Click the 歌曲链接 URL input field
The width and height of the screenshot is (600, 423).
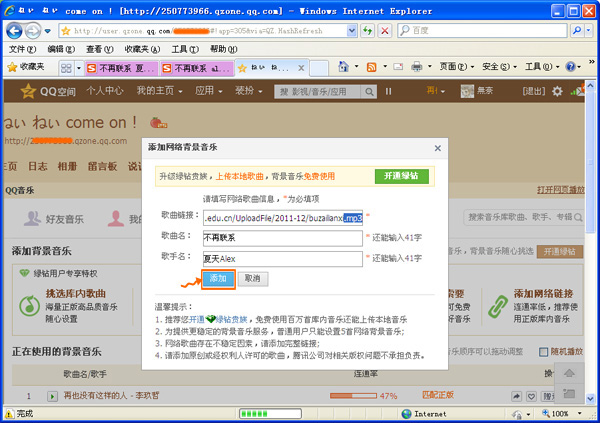click(283, 218)
